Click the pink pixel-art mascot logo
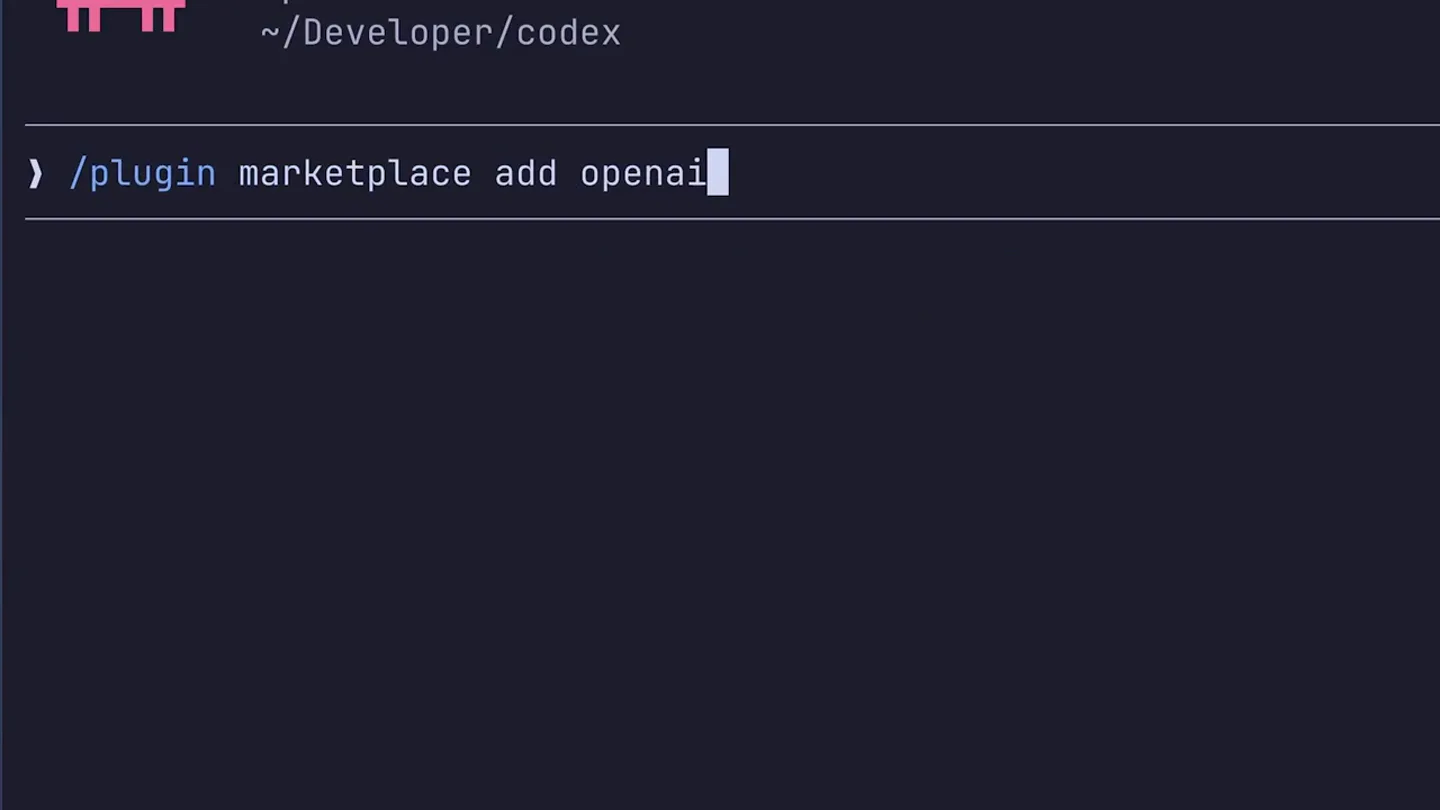The image size is (1440, 810). tap(121, 15)
